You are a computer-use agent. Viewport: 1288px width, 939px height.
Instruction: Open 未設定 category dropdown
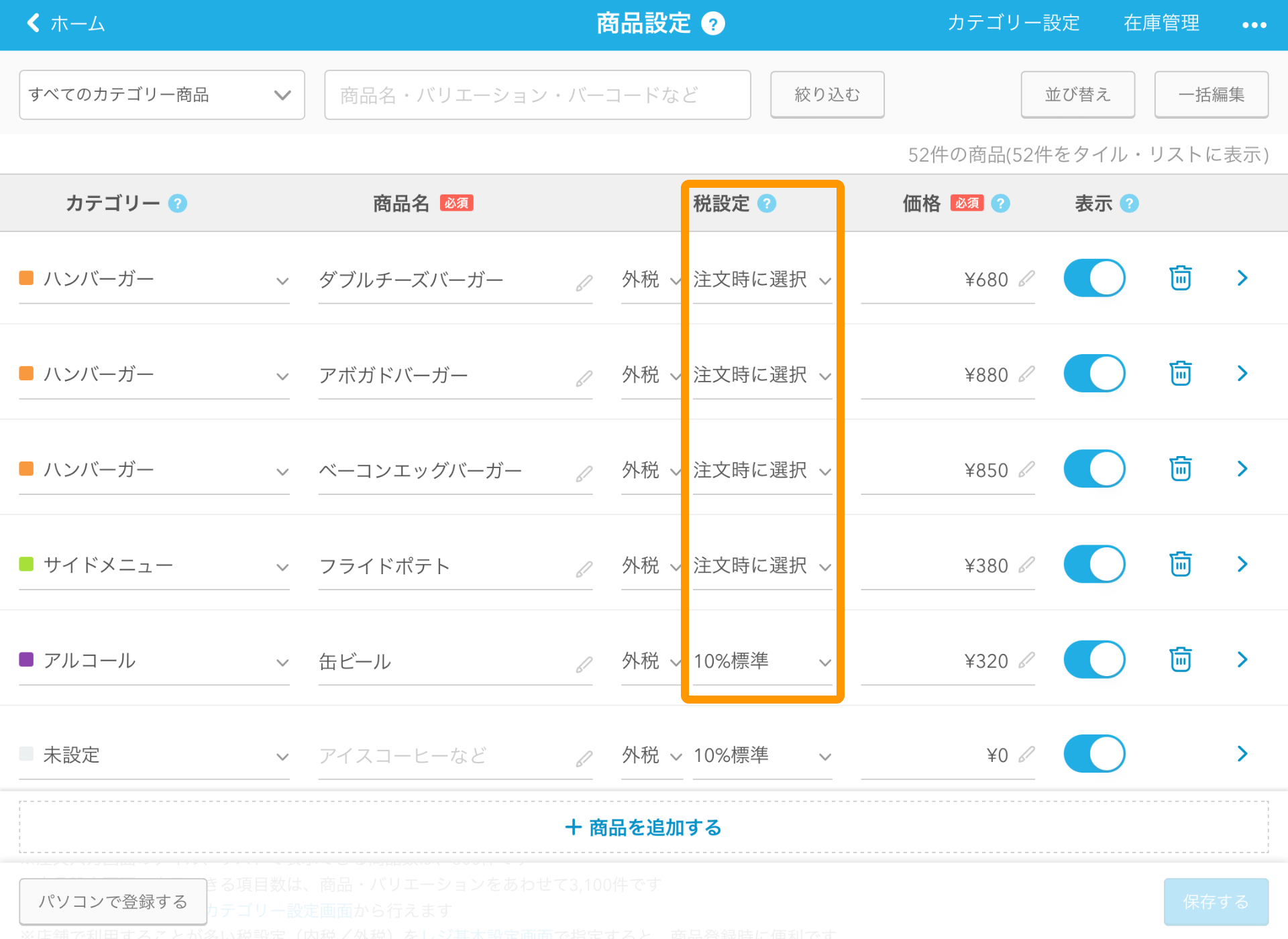[x=154, y=755]
